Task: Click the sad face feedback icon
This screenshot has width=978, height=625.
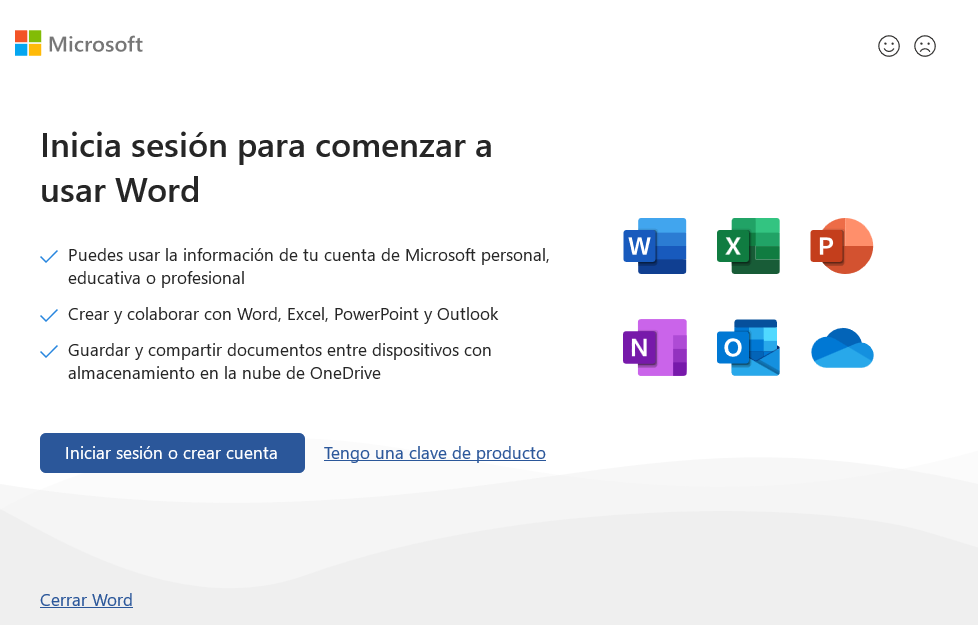Action: point(925,46)
